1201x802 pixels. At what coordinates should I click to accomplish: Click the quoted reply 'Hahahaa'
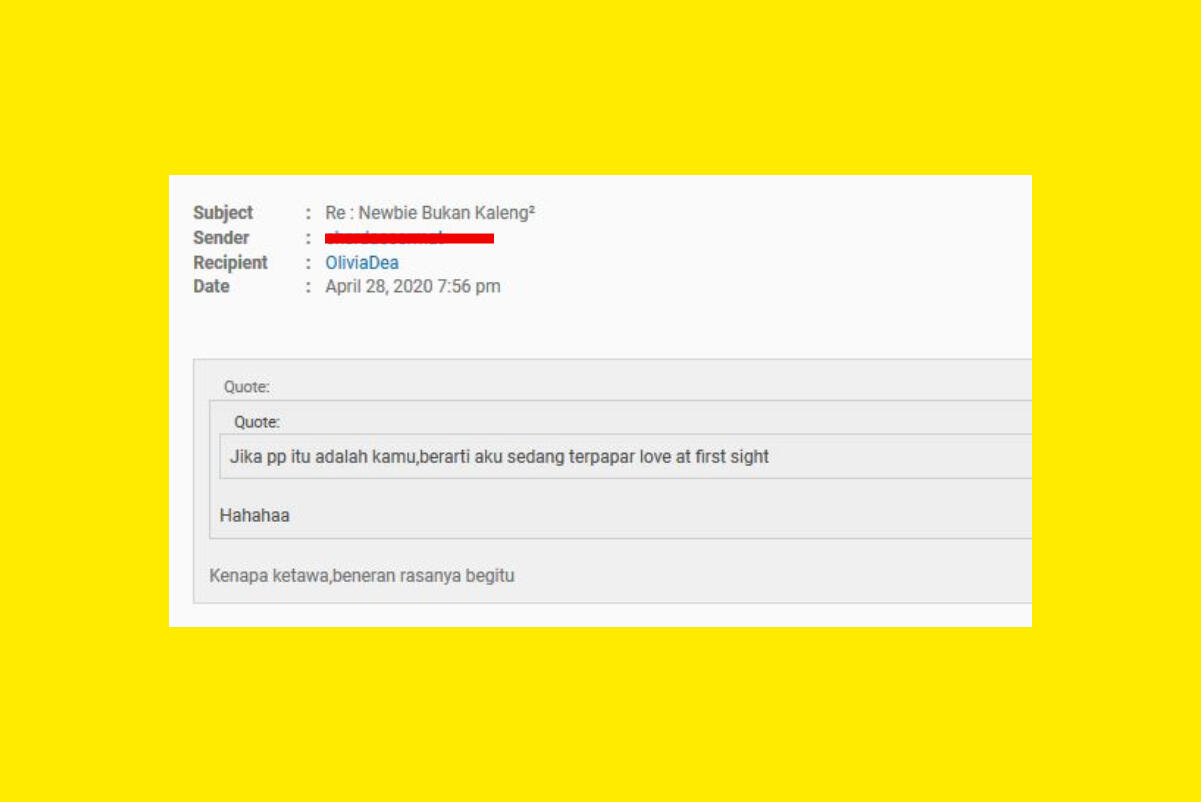coord(254,516)
